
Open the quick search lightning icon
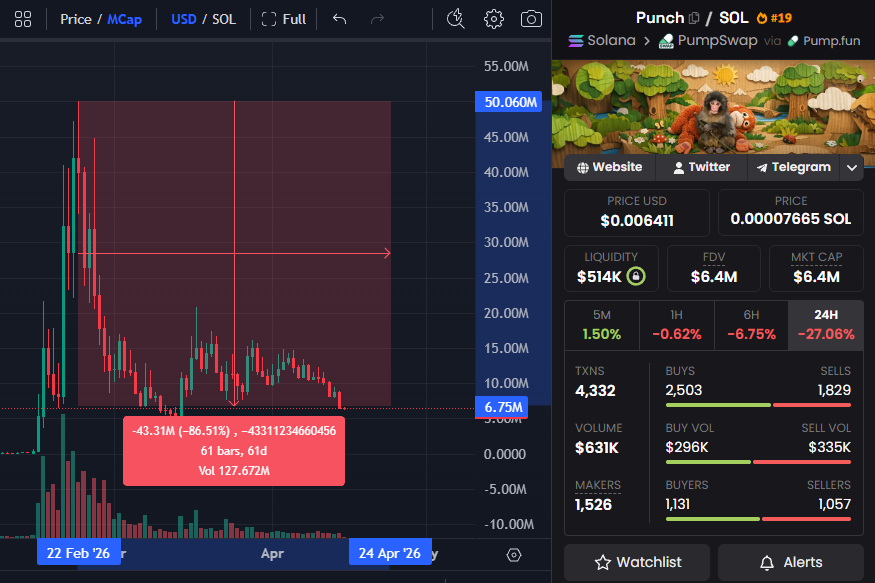coord(456,19)
